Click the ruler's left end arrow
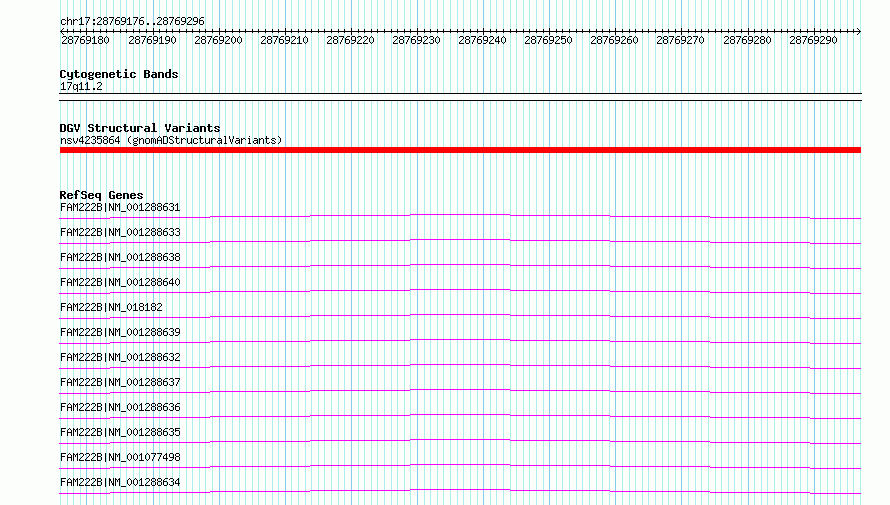The width and height of the screenshot is (890, 505). coord(62,31)
